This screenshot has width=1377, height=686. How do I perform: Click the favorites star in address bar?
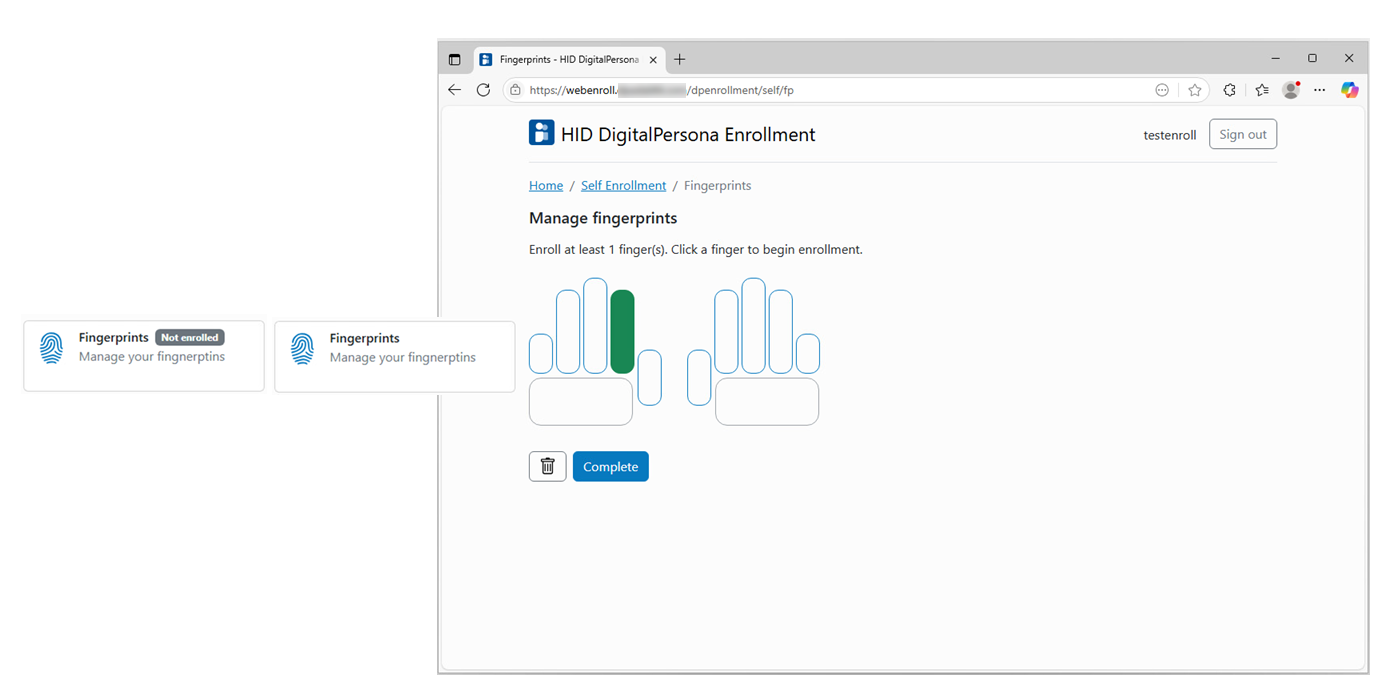tap(1195, 90)
